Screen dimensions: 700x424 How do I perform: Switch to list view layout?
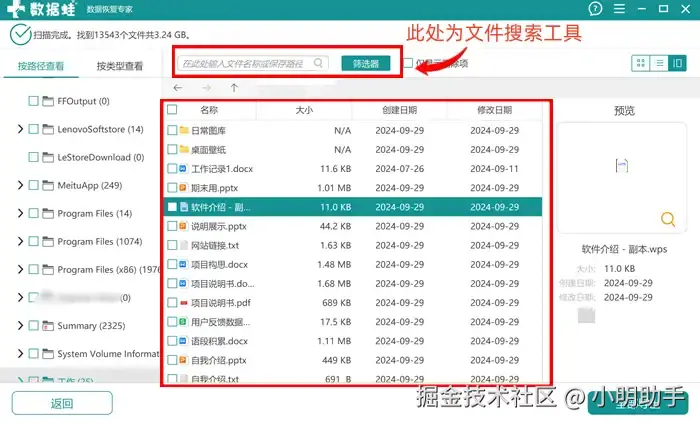[659, 63]
